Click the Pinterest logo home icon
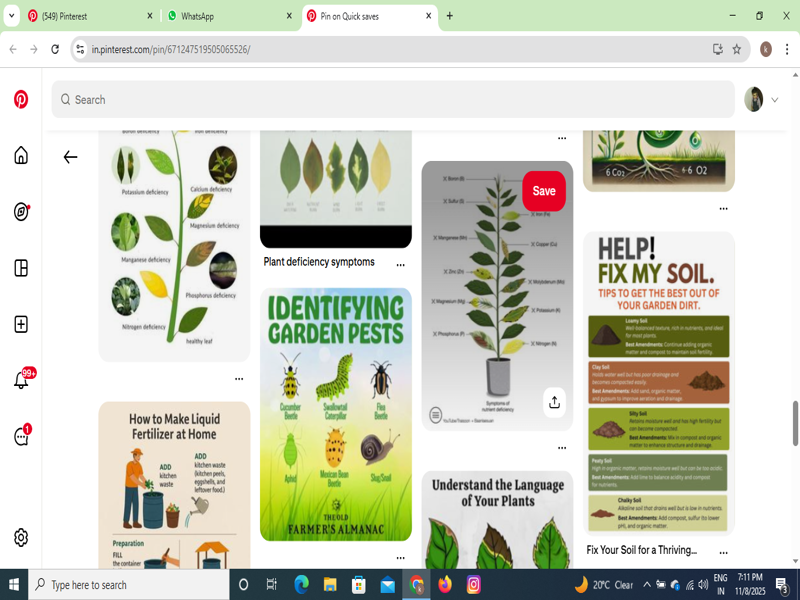This screenshot has height=600, width=800. coord(21,99)
